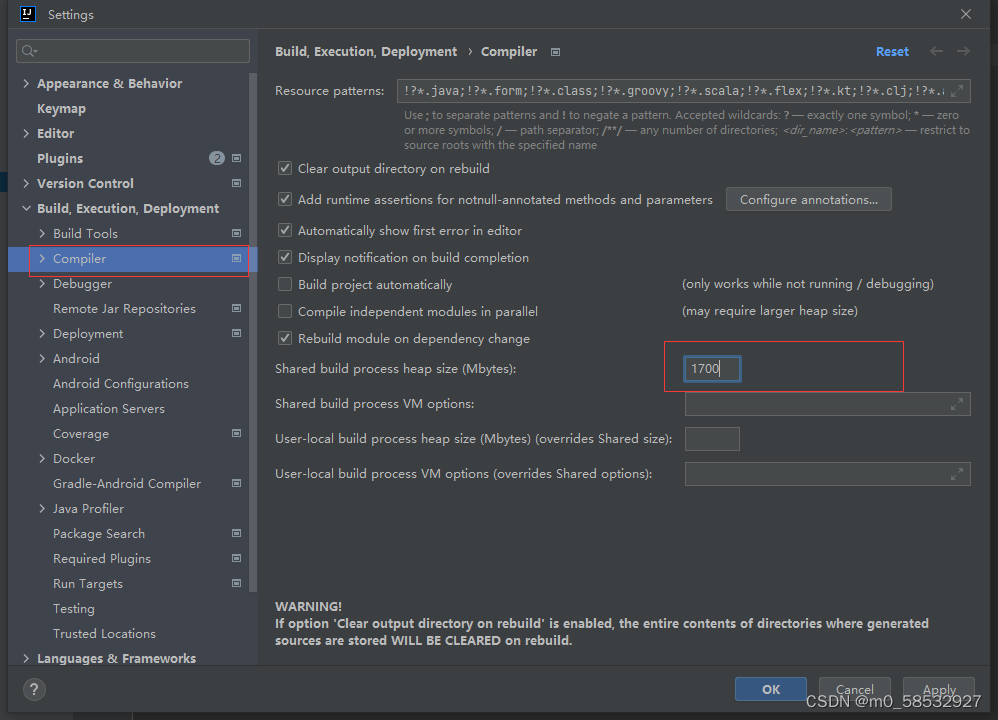Image resolution: width=998 pixels, height=720 pixels.
Task: Open help with the question mark button
Action: coord(34,689)
